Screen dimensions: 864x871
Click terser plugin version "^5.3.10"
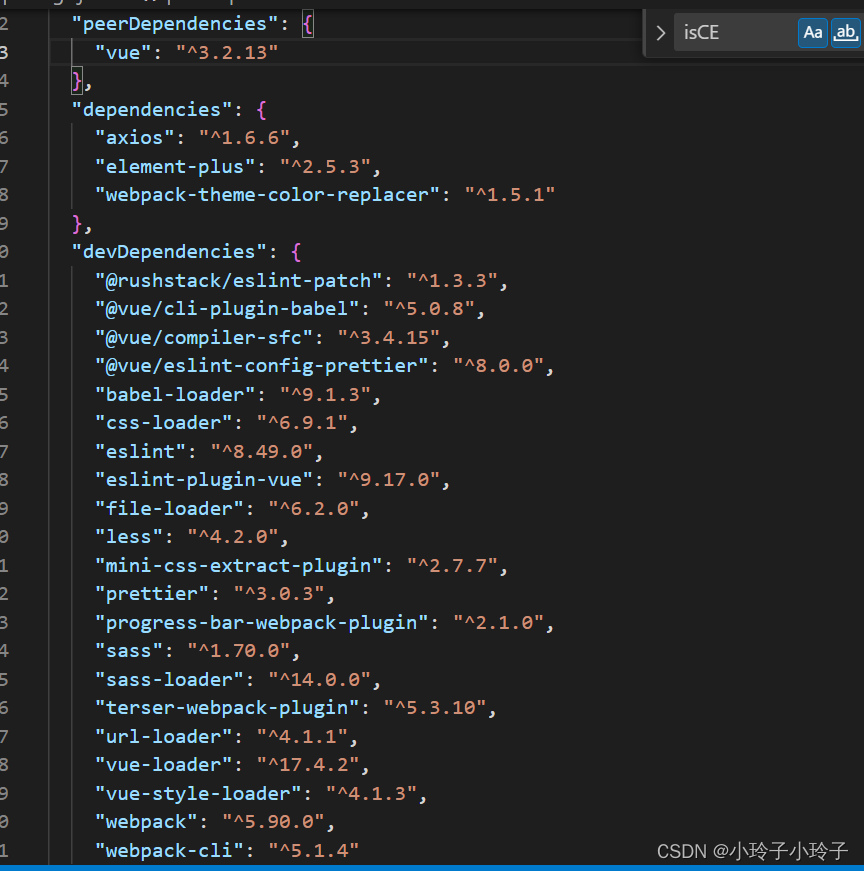(435, 708)
